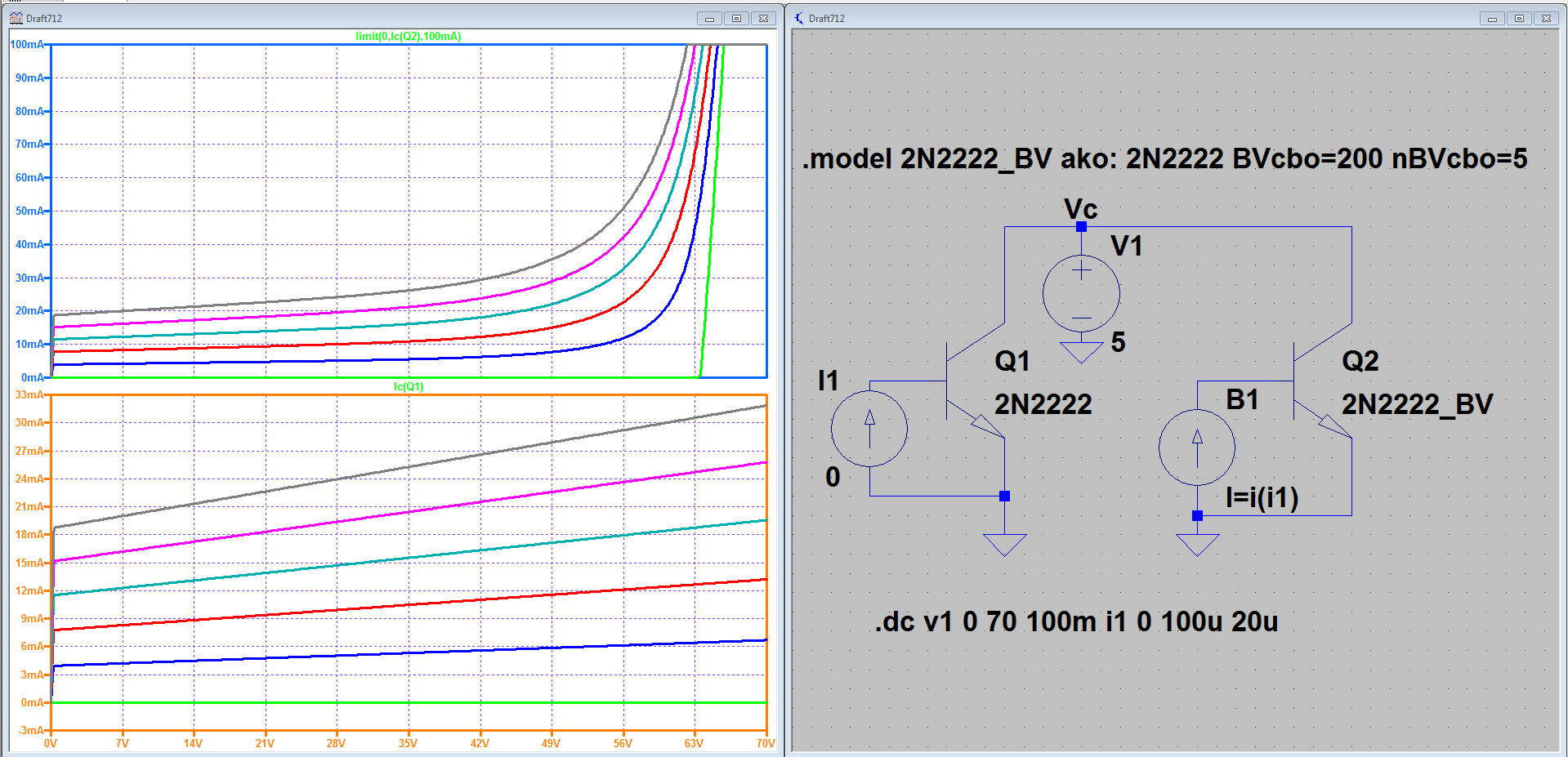Click the Q2 transistor symbol
Screen dimensions: 1568x757
coord(1323,381)
